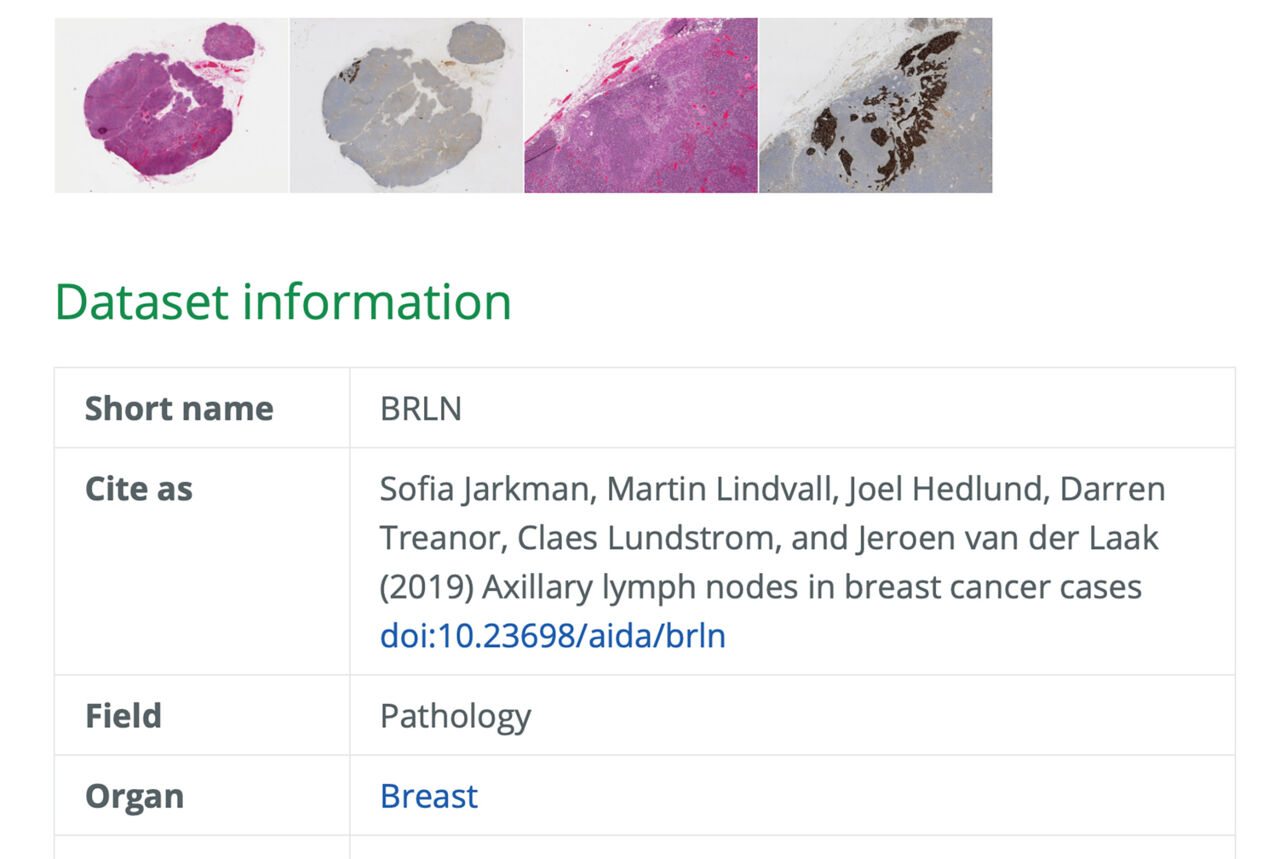Click the Cite as row label
Screen dimensions: 1280x859
coord(139,489)
